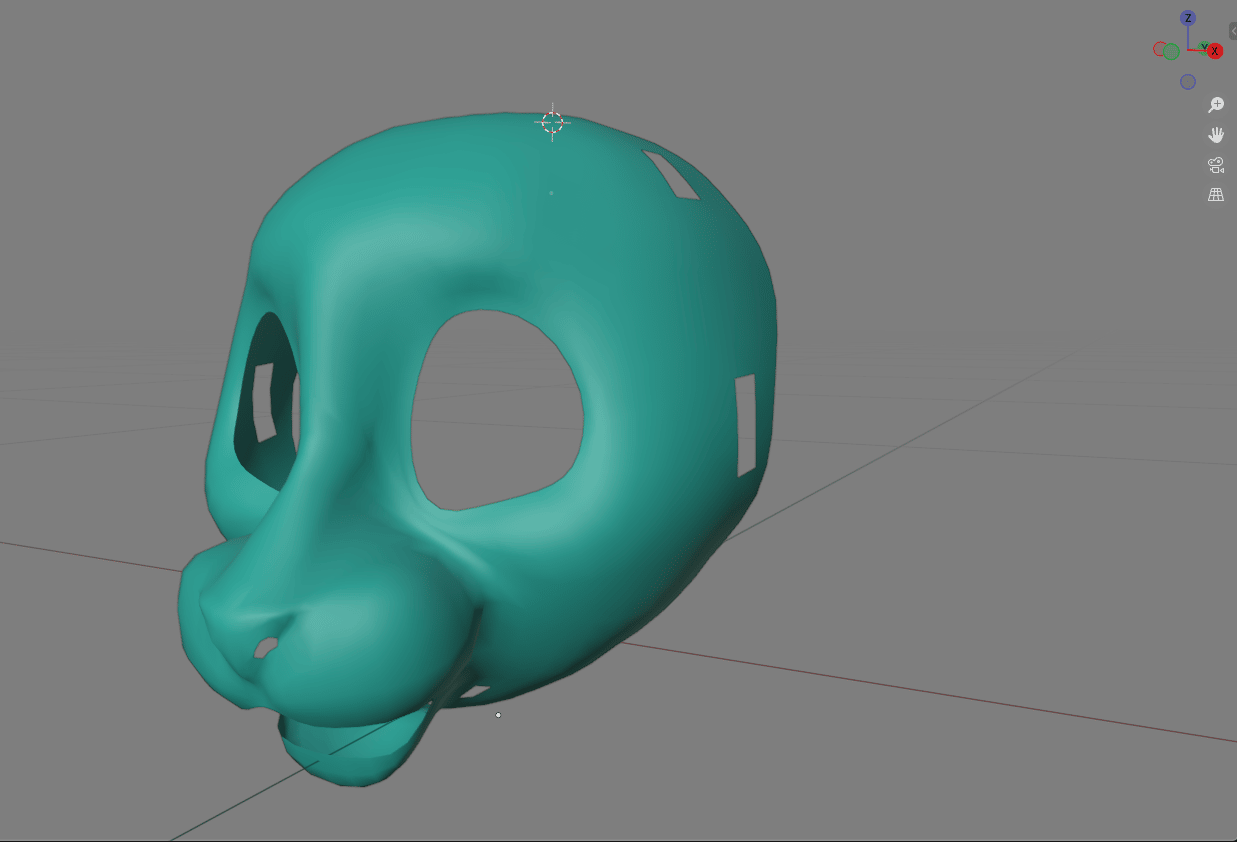The height and width of the screenshot is (842, 1237).
Task: Click the zoom in/out magnifier gizmo
Action: [1216, 105]
